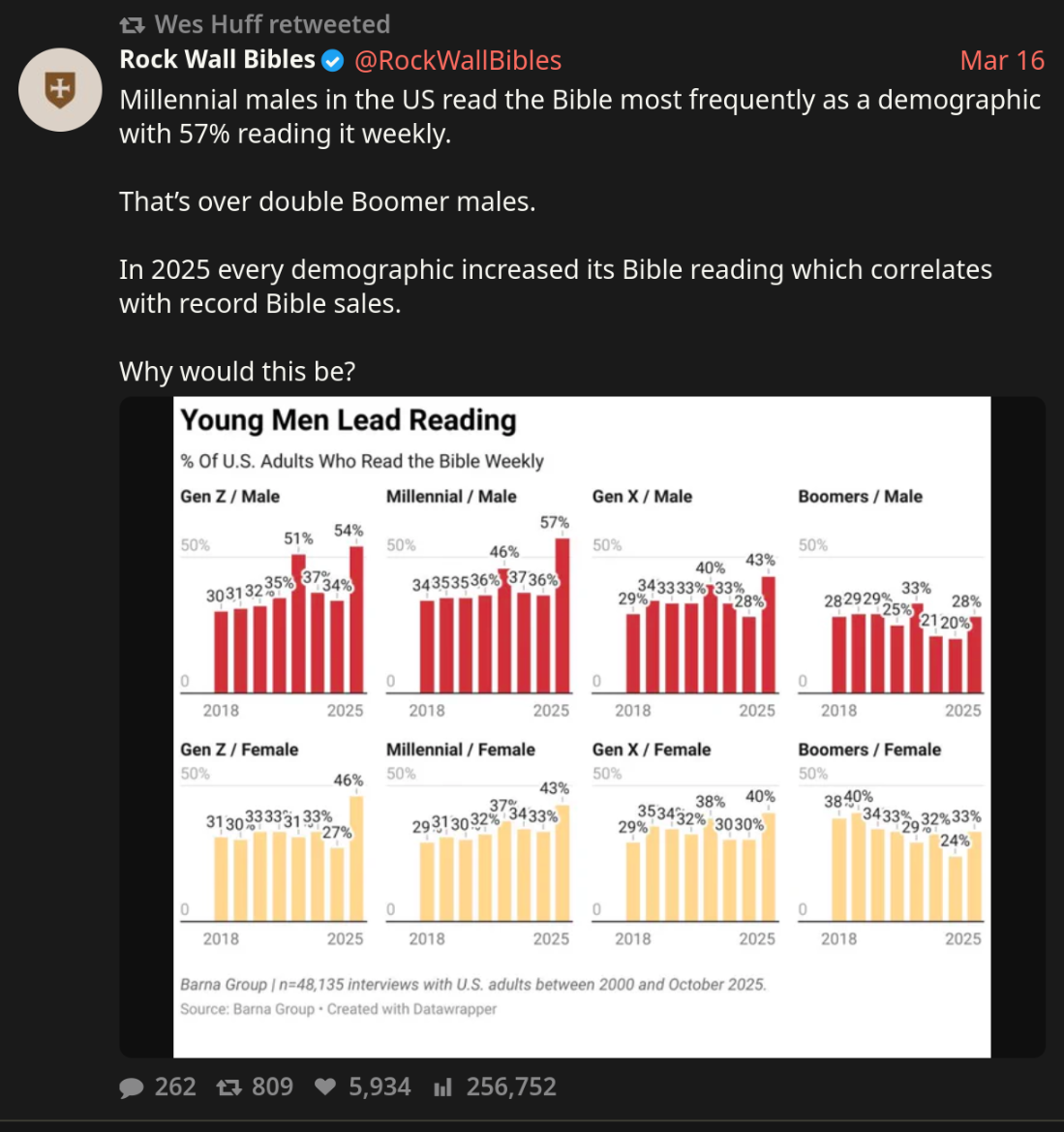Image resolution: width=1064 pixels, height=1132 pixels.
Task: Open the Rock Wall Bibles display name
Action: point(217,60)
